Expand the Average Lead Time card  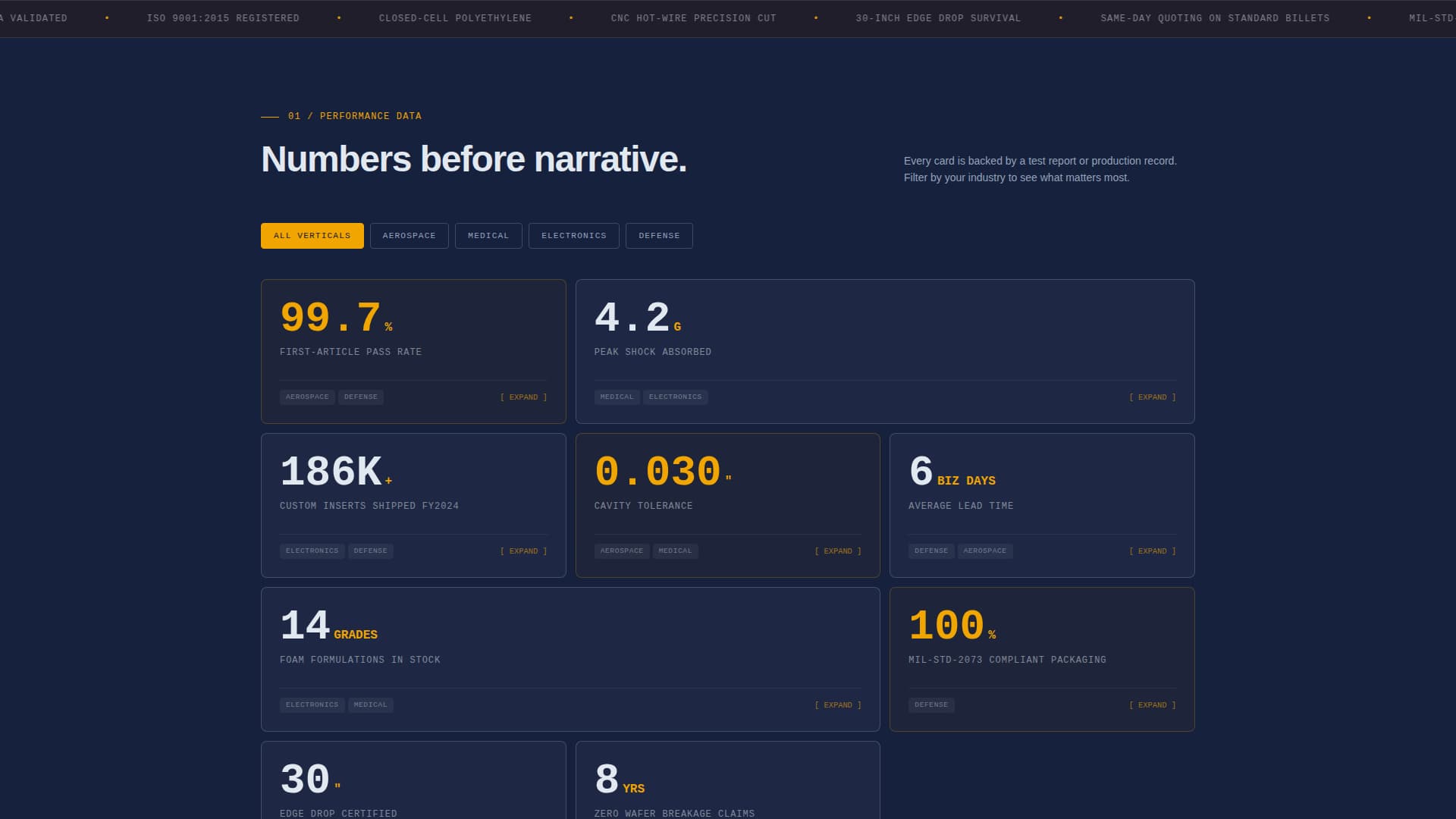coord(1152,551)
